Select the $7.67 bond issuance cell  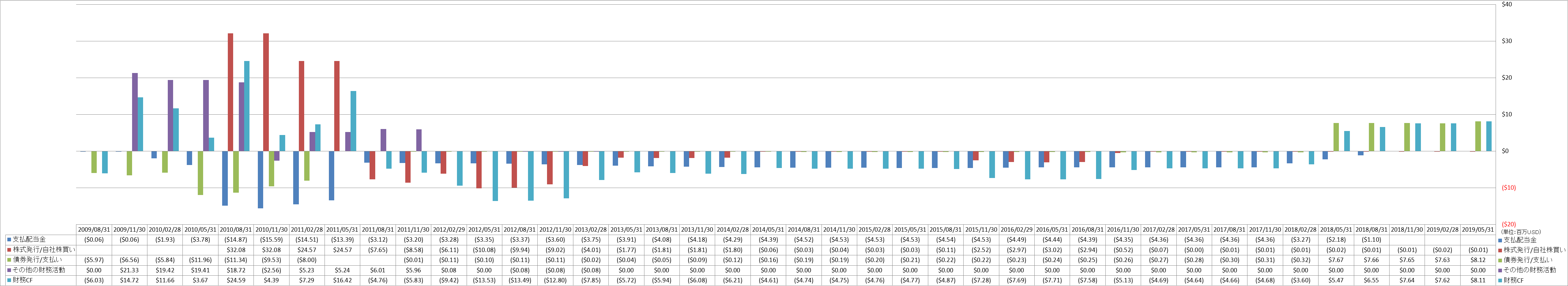point(1336,260)
